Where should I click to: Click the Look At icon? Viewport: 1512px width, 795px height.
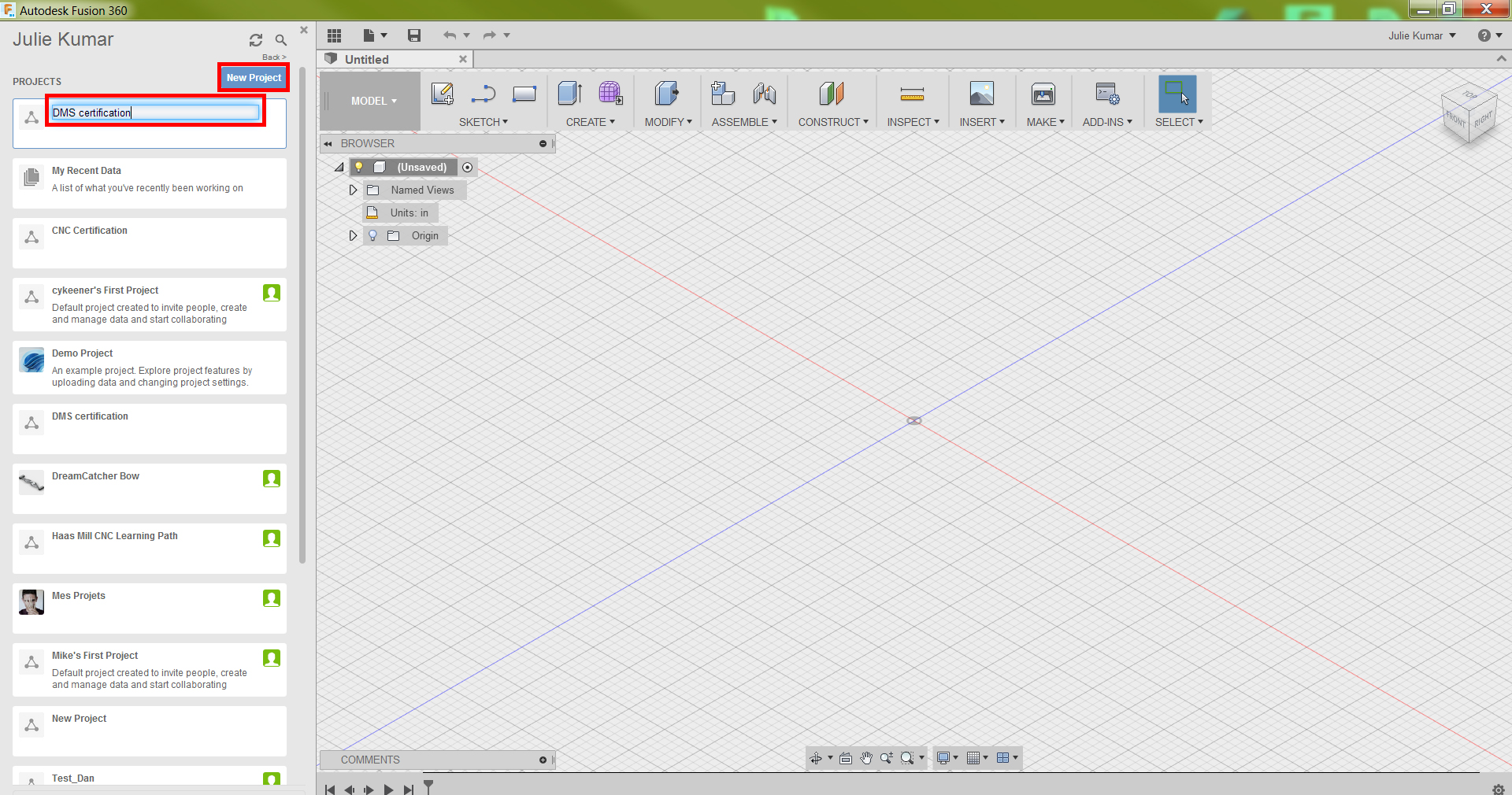pos(846,758)
